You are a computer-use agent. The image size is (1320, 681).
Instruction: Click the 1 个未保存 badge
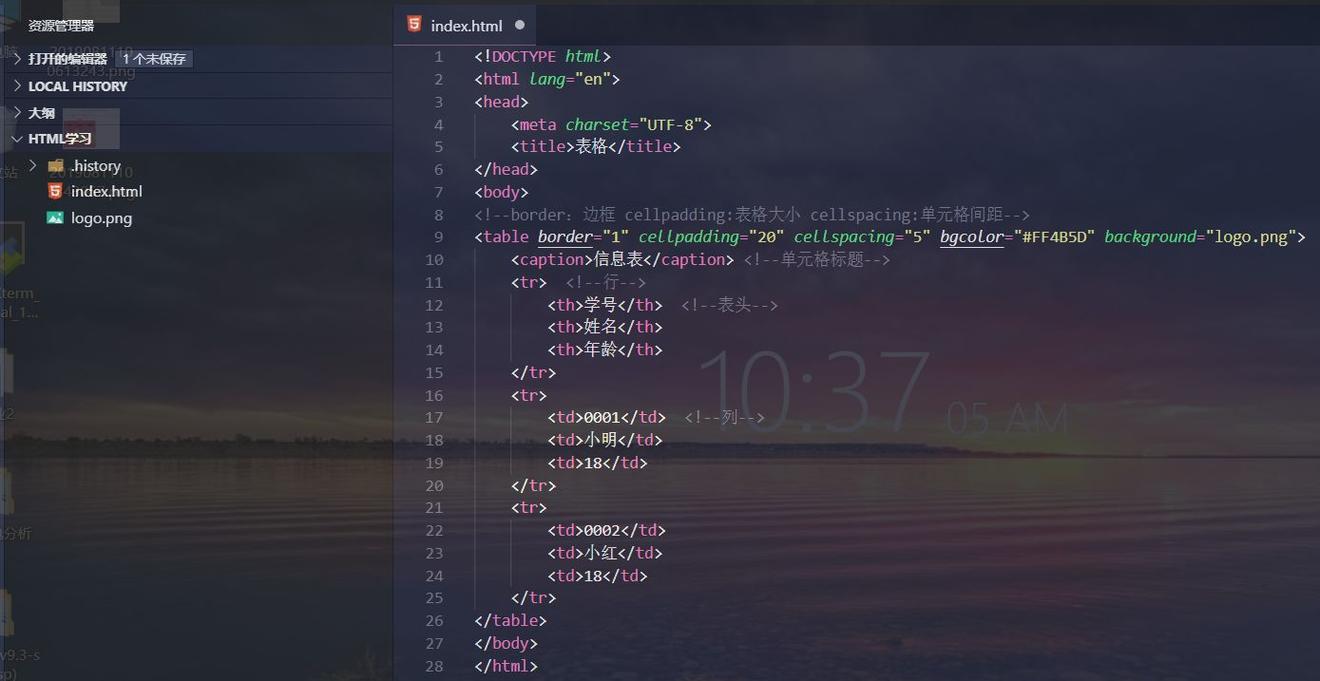click(154, 59)
